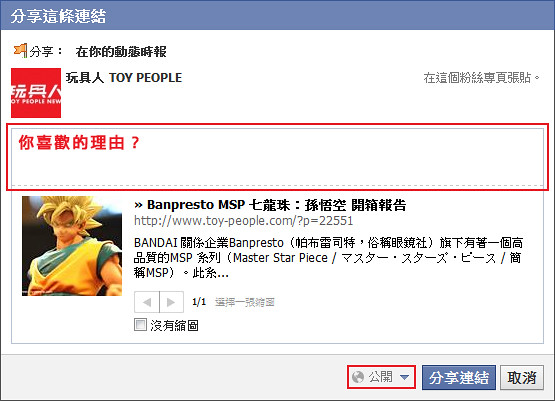Click the 在這個粉絲專頁張貼 text

tap(481, 78)
